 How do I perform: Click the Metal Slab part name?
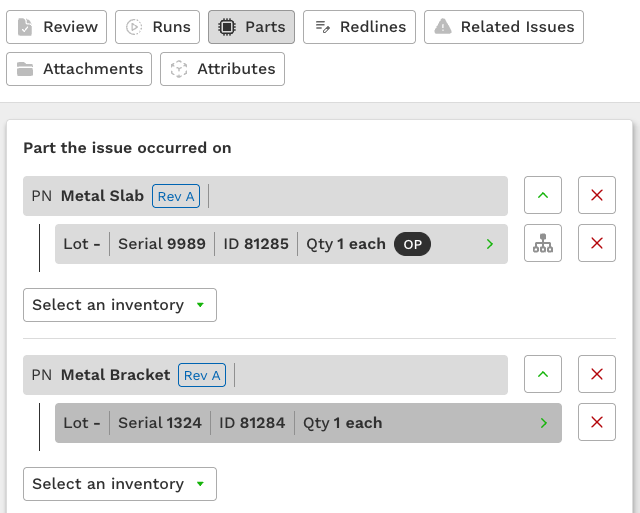102,196
